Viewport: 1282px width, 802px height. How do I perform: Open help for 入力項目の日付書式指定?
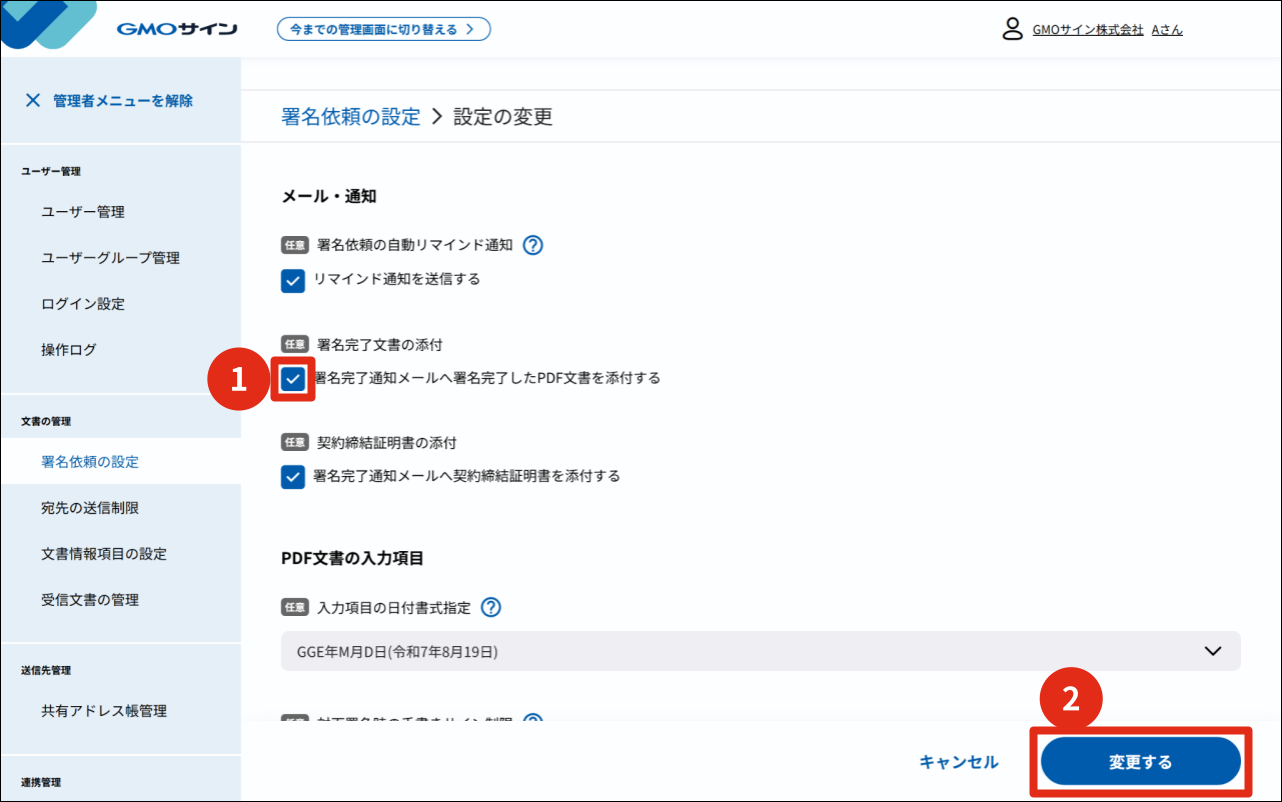tap(492, 607)
